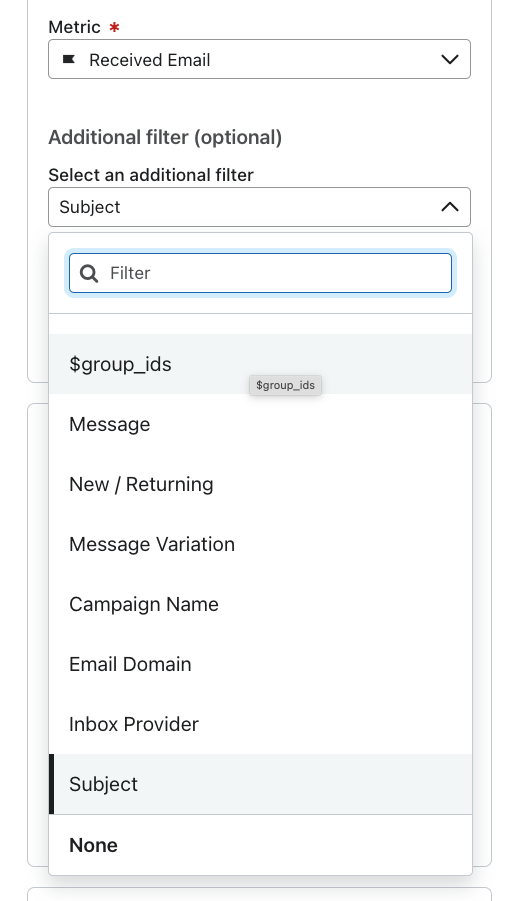Screen dimensions: 519x901
Task: Choose Inbox Provider from the list
Action: 260,724
